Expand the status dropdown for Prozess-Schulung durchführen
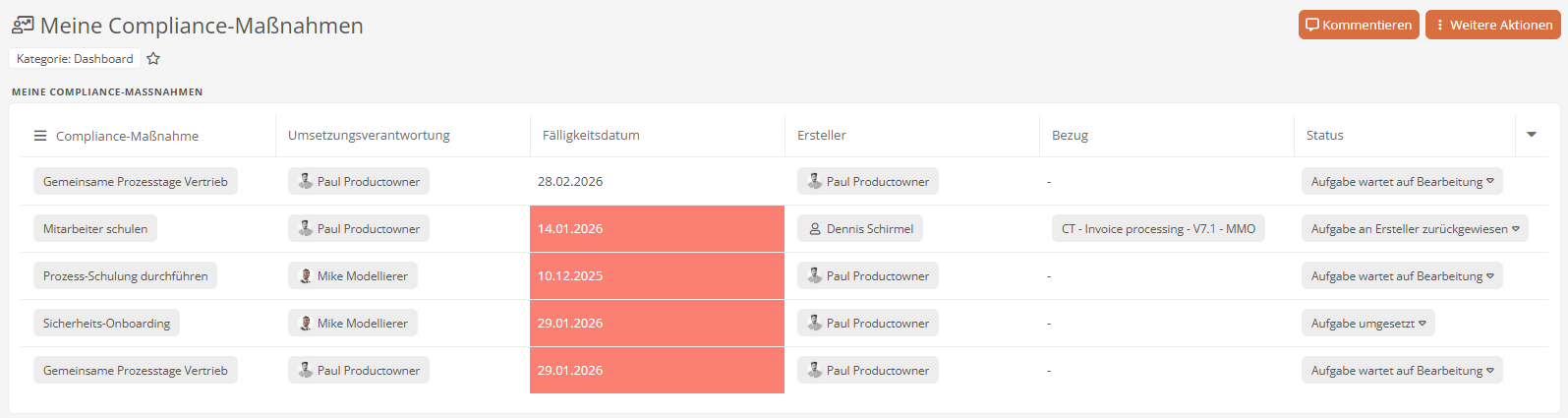Image resolution: width=1568 pixels, height=418 pixels. (1490, 276)
